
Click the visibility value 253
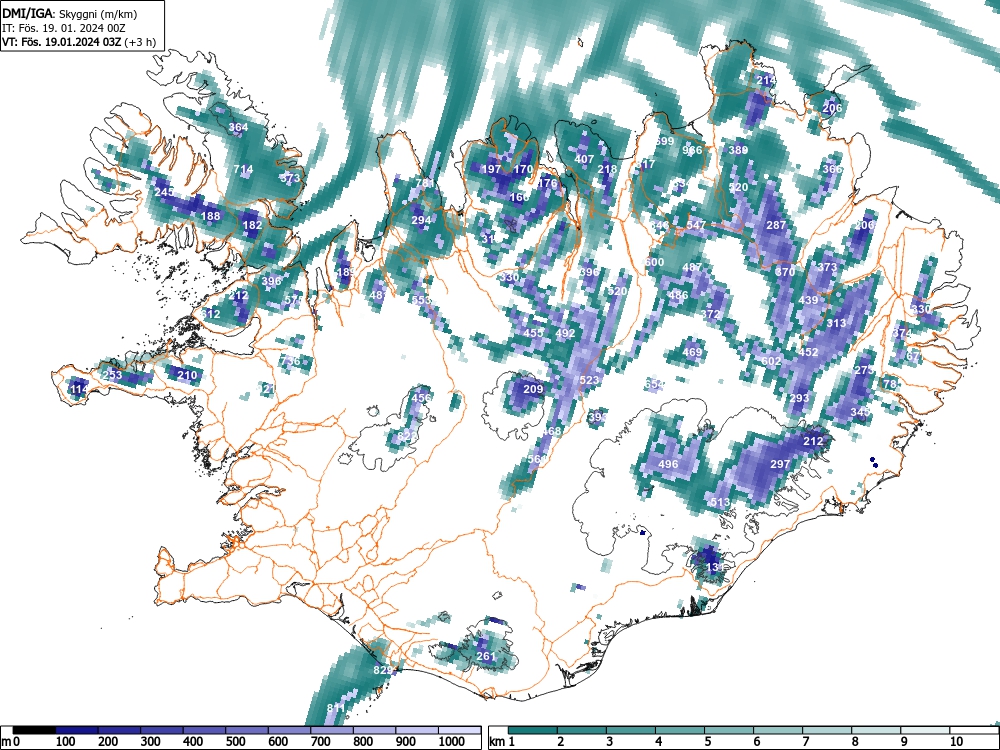[112, 374]
